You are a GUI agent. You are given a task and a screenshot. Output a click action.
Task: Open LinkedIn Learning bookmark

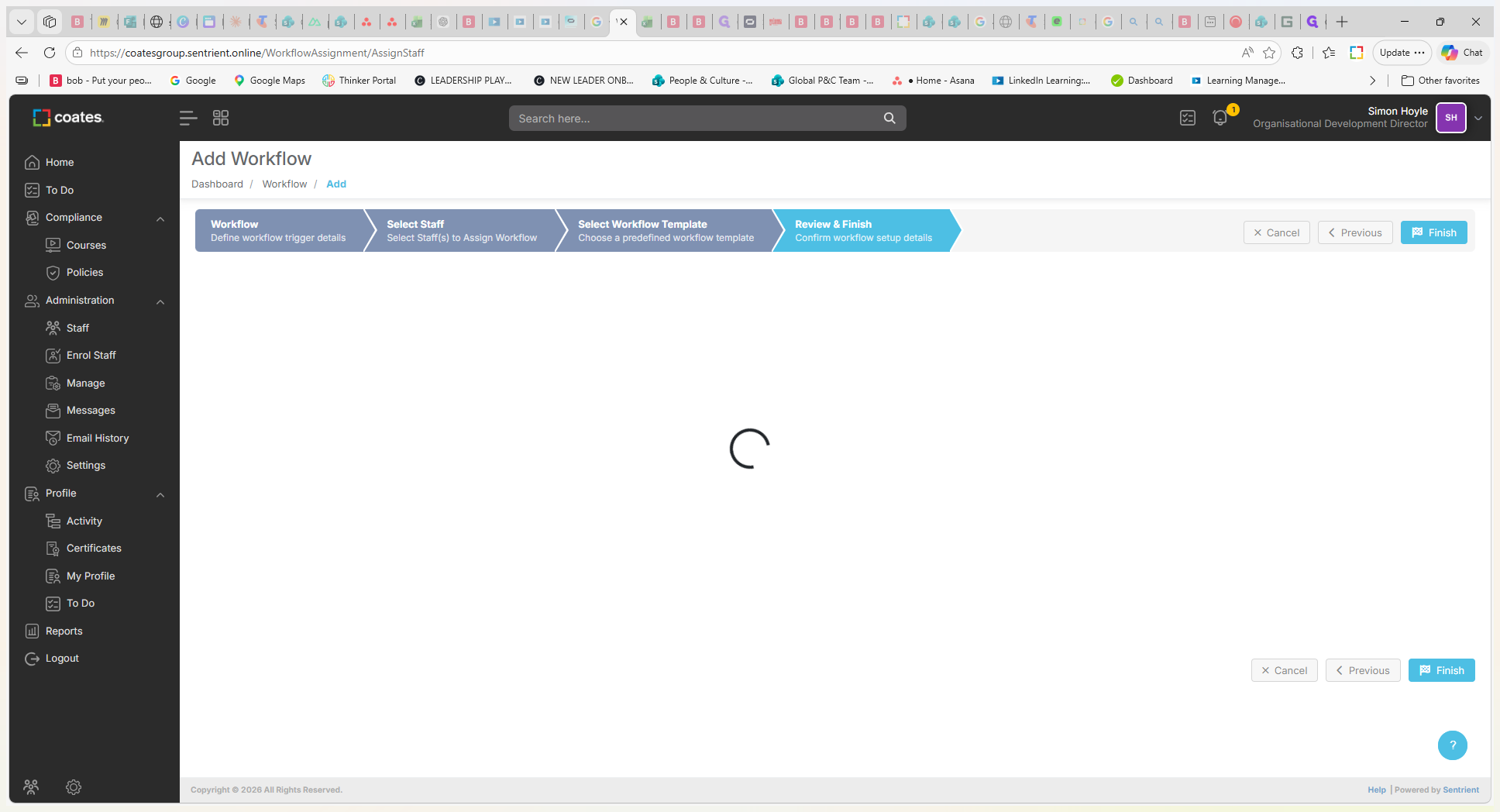pos(1041,81)
